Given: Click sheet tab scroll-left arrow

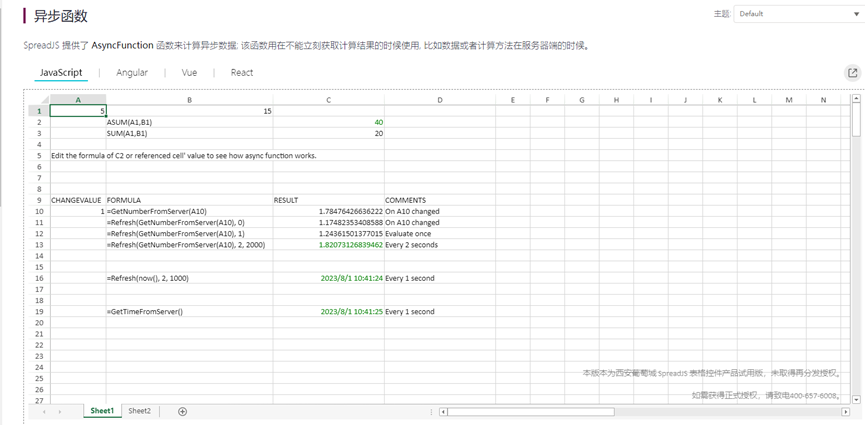Looking at the screenshot, I should click(44, 412).
